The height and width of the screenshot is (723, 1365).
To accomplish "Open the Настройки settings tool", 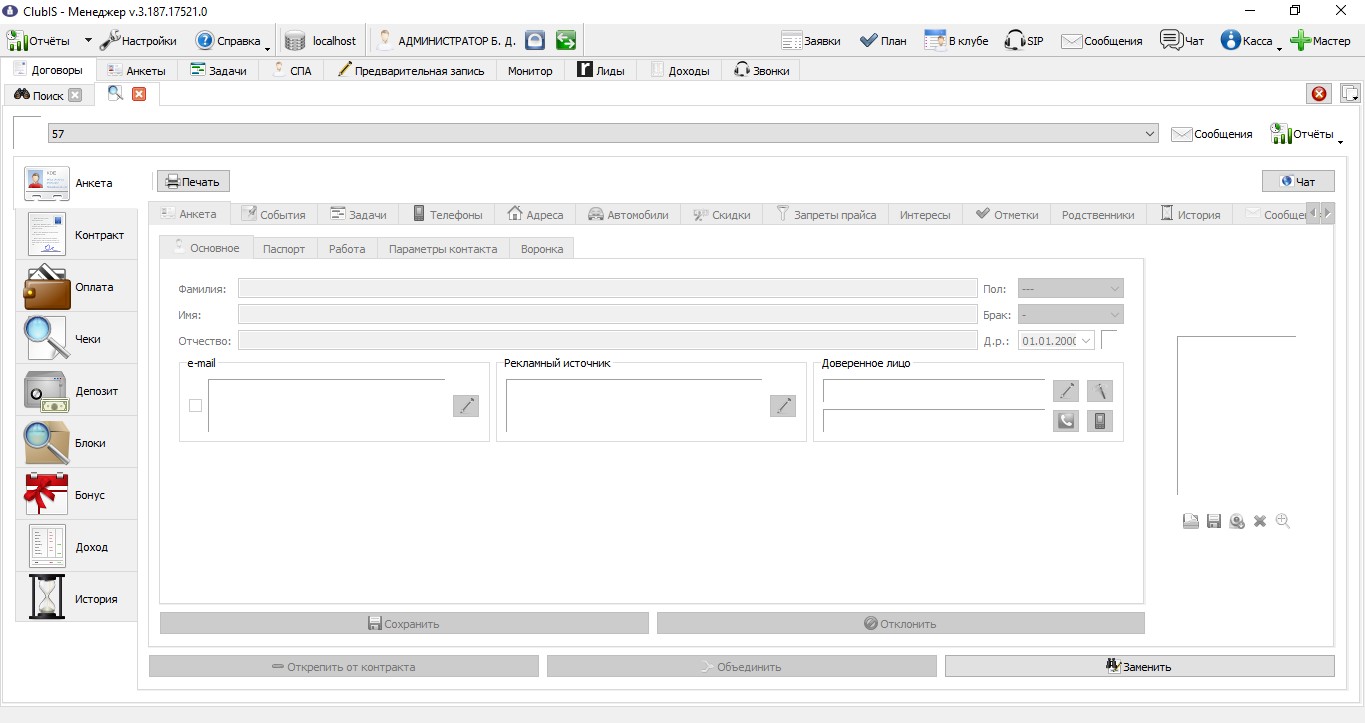I will 138,41.
